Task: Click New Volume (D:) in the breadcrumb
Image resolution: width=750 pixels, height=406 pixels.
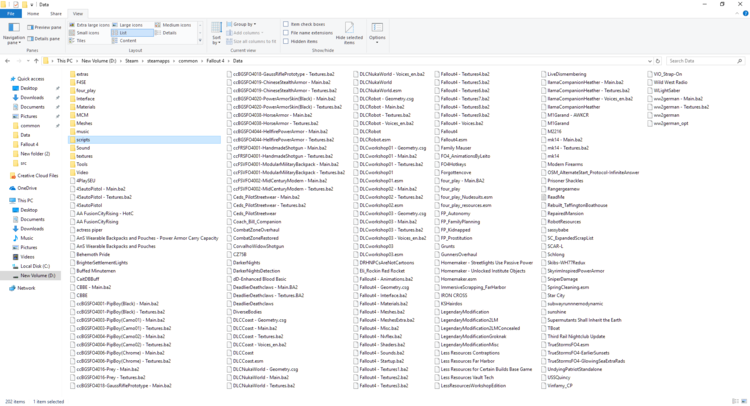Action: point(99,61)
